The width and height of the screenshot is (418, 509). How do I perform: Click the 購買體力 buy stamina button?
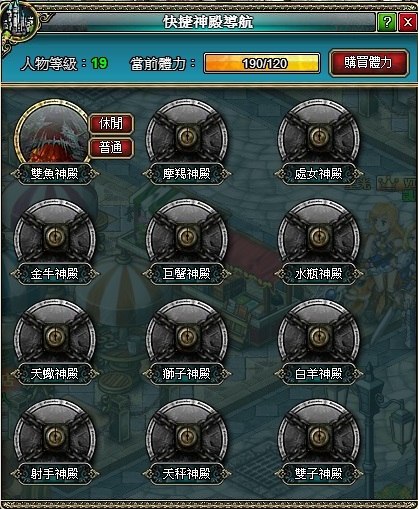(368, 63)
